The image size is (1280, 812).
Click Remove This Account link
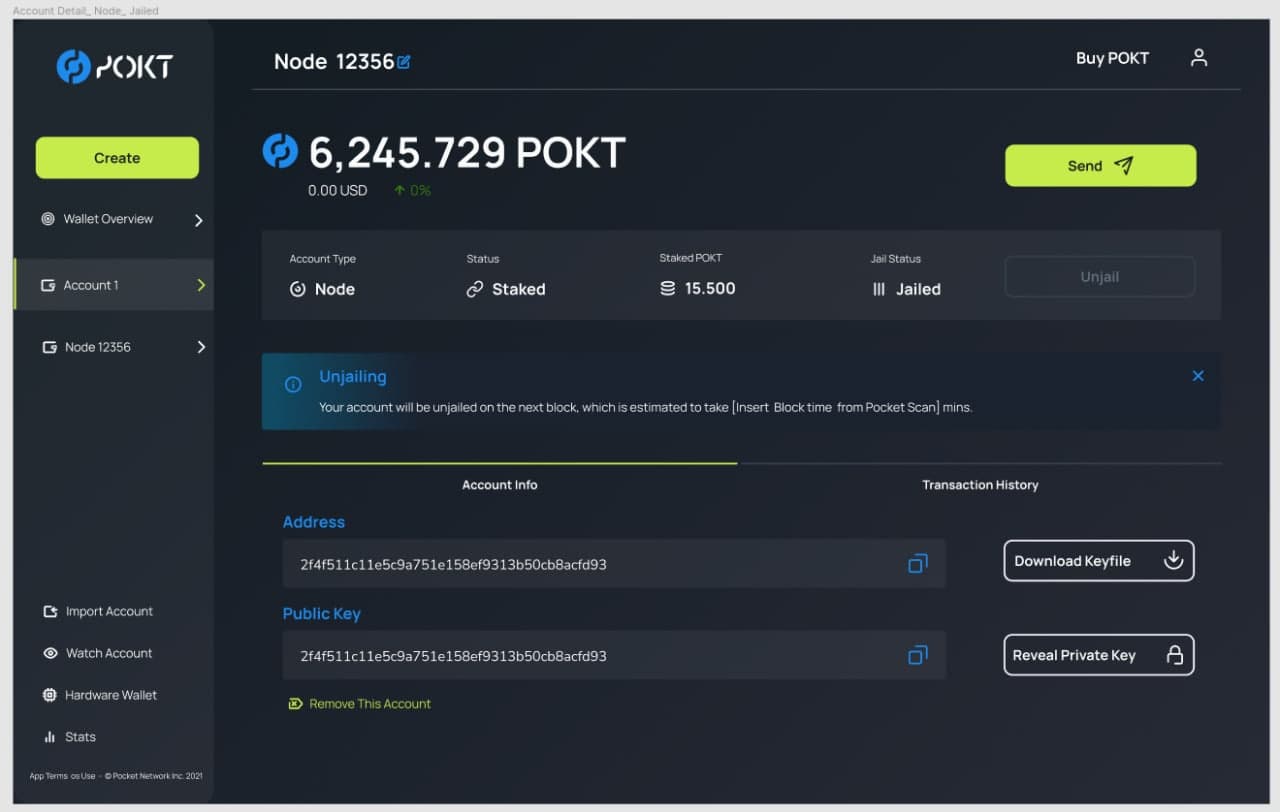click(370, 704)
